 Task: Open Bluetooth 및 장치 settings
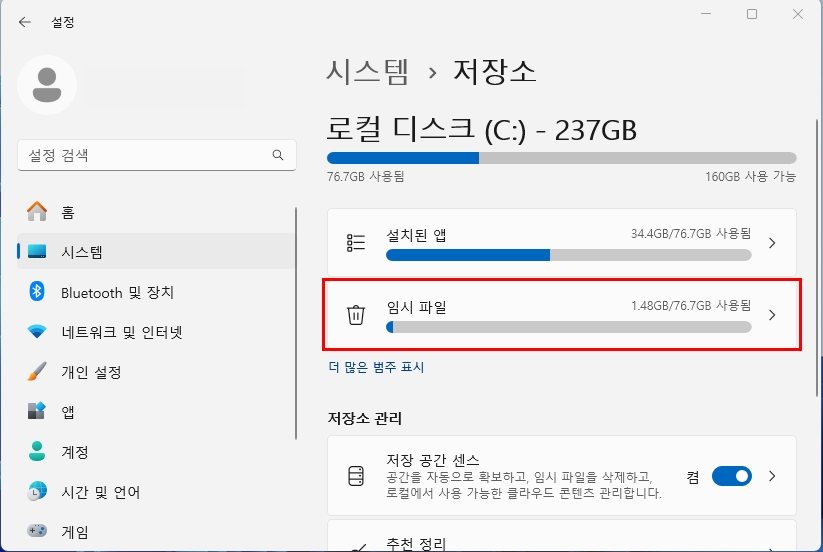[x=156, y=292]
